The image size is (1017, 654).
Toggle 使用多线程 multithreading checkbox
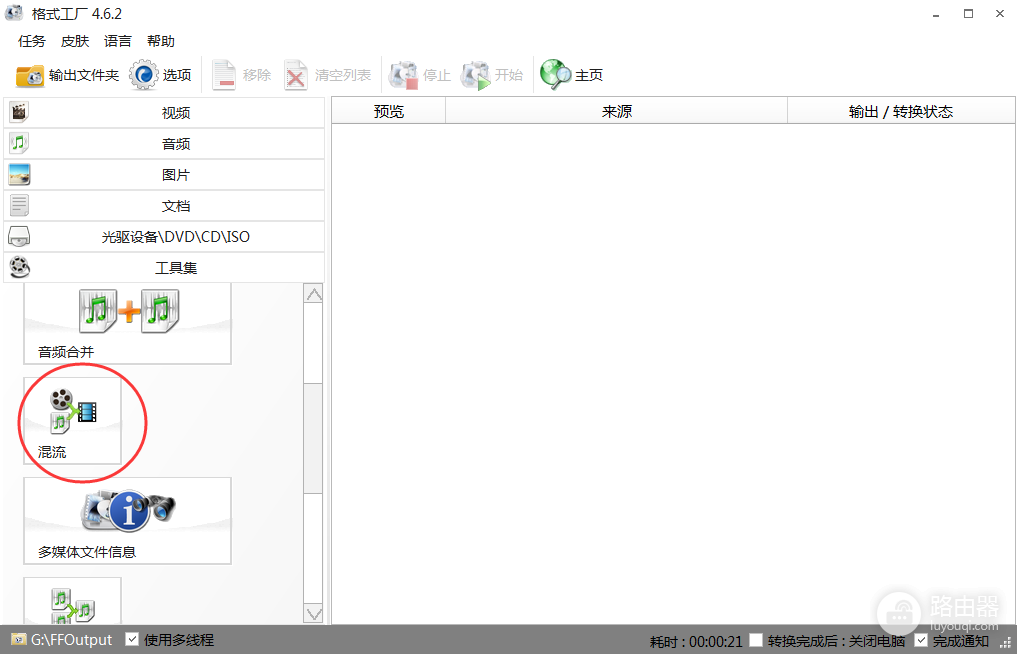pos(132,639)
